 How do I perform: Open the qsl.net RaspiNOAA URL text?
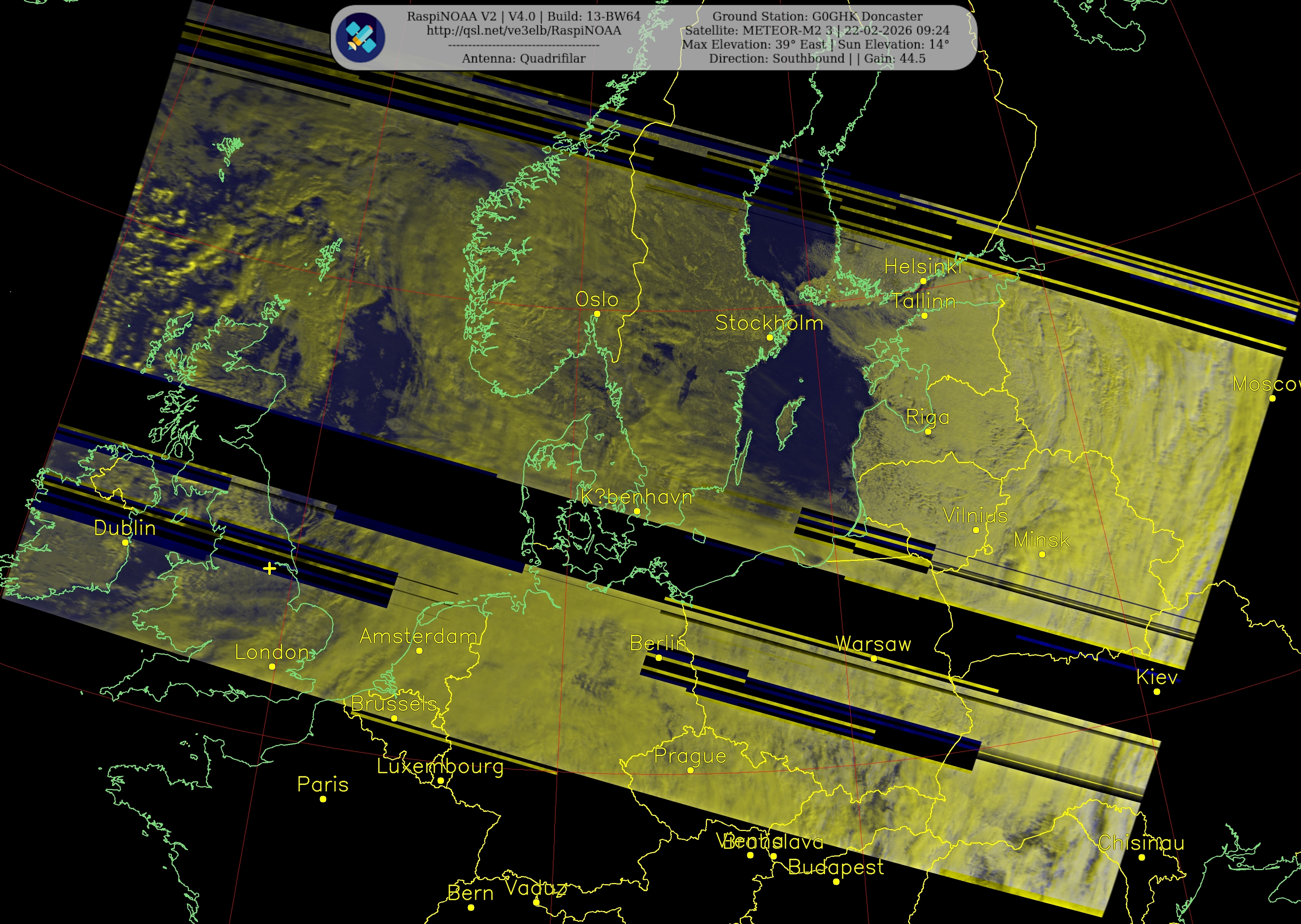[x=523, y=31]
